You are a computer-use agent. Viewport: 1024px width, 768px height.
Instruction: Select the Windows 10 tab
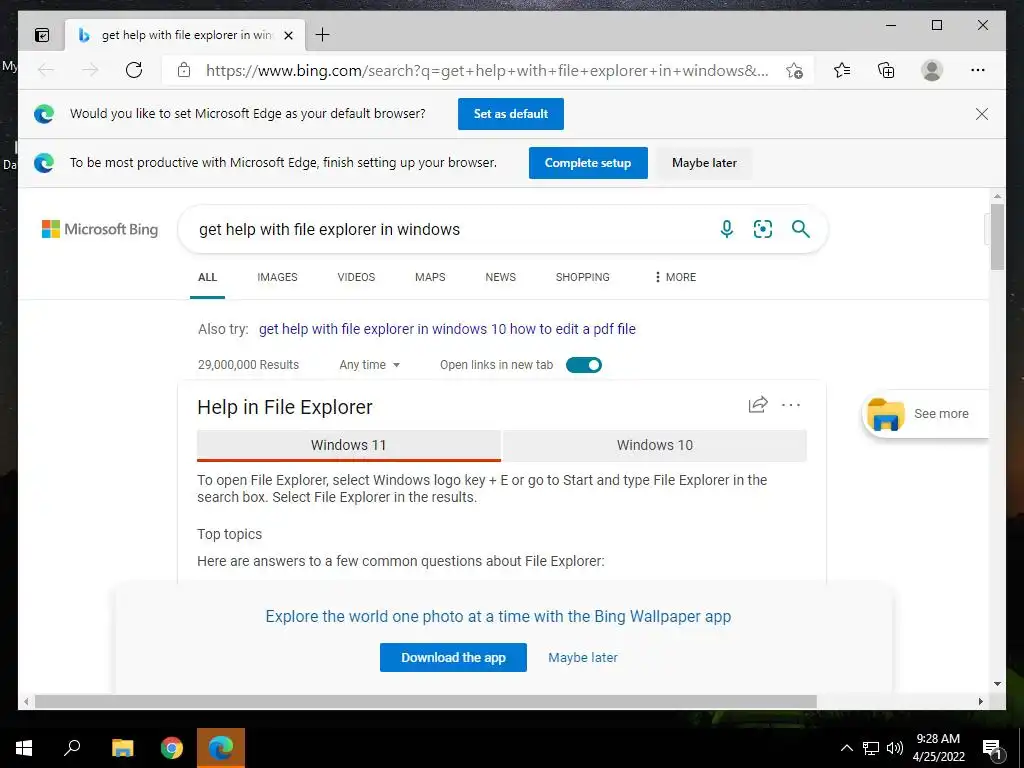point(655,445)
